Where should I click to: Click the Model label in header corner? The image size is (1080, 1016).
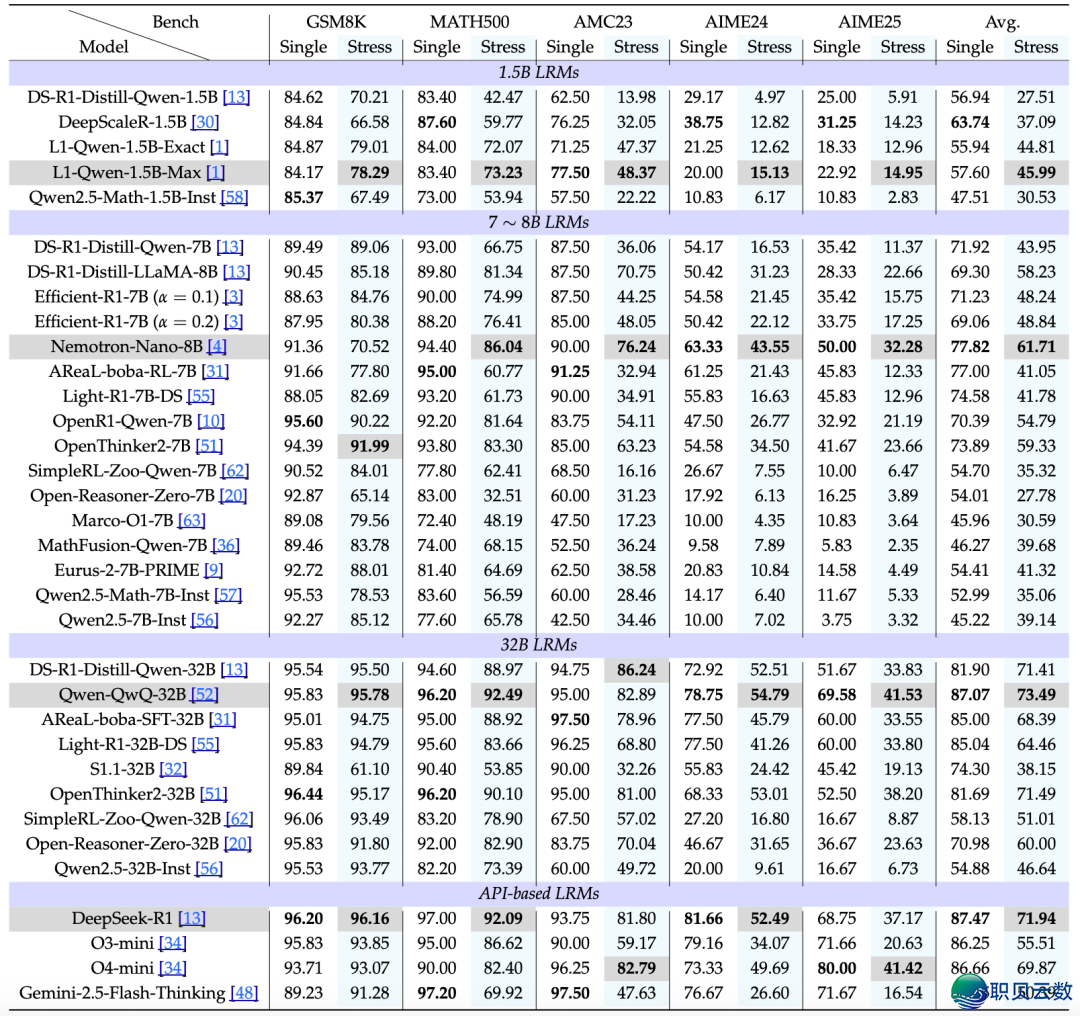click(x=103, y=47)
